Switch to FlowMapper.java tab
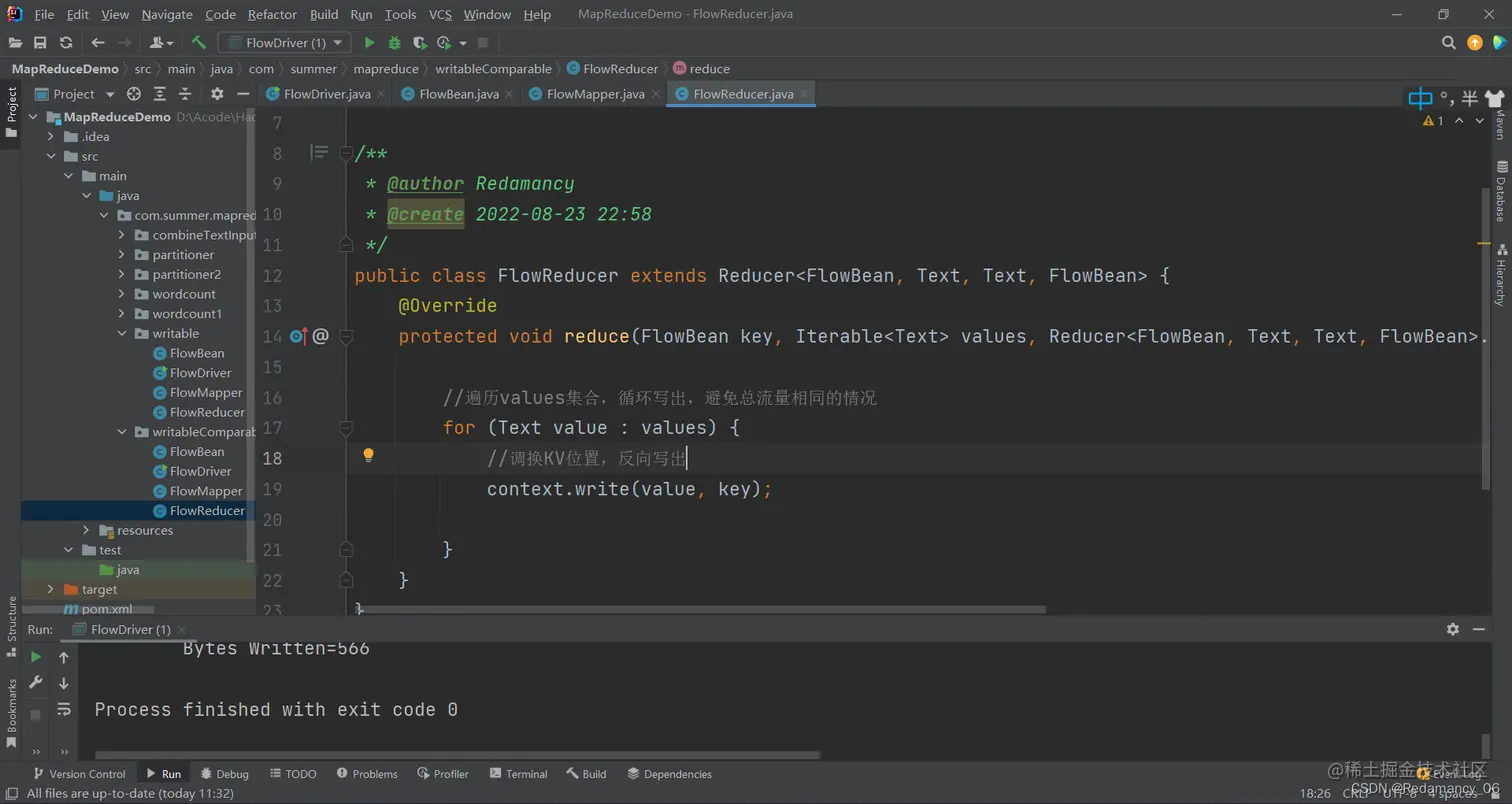The height and width of the screenshot is (804, 1512). point(595,94)
